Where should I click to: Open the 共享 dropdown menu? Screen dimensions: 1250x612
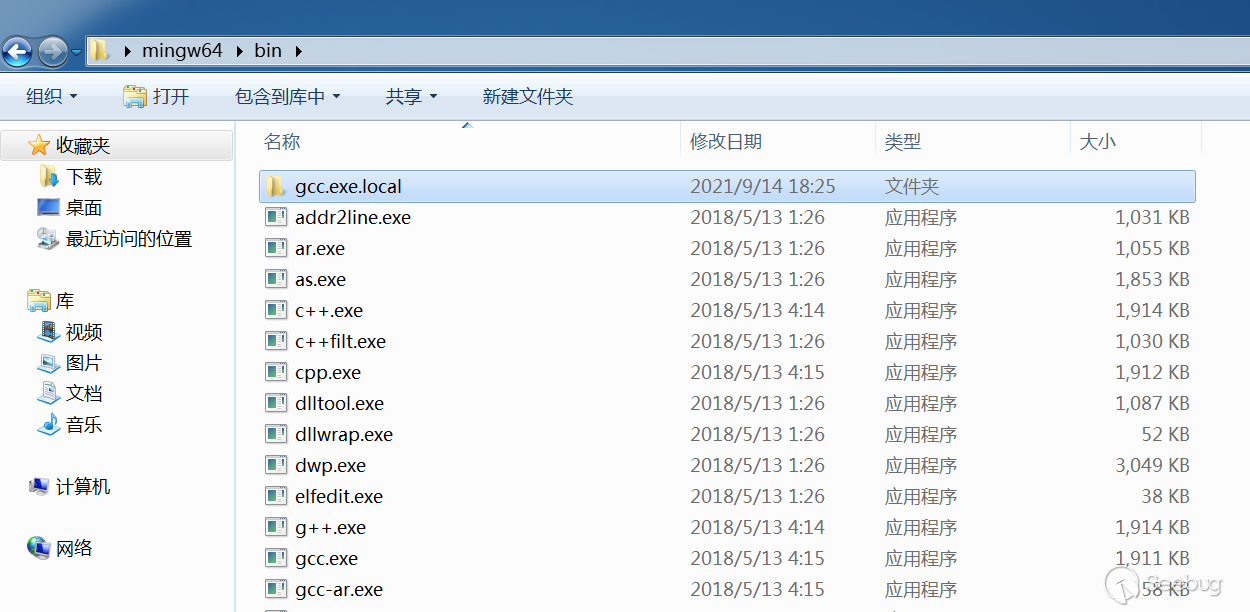[x=412, y=97]
